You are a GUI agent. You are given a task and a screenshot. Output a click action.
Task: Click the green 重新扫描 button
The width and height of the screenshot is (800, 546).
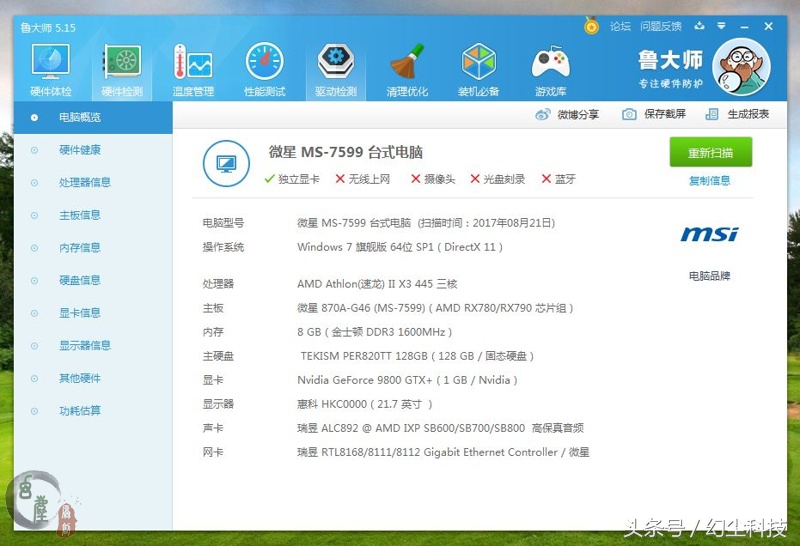coord(711,152)
